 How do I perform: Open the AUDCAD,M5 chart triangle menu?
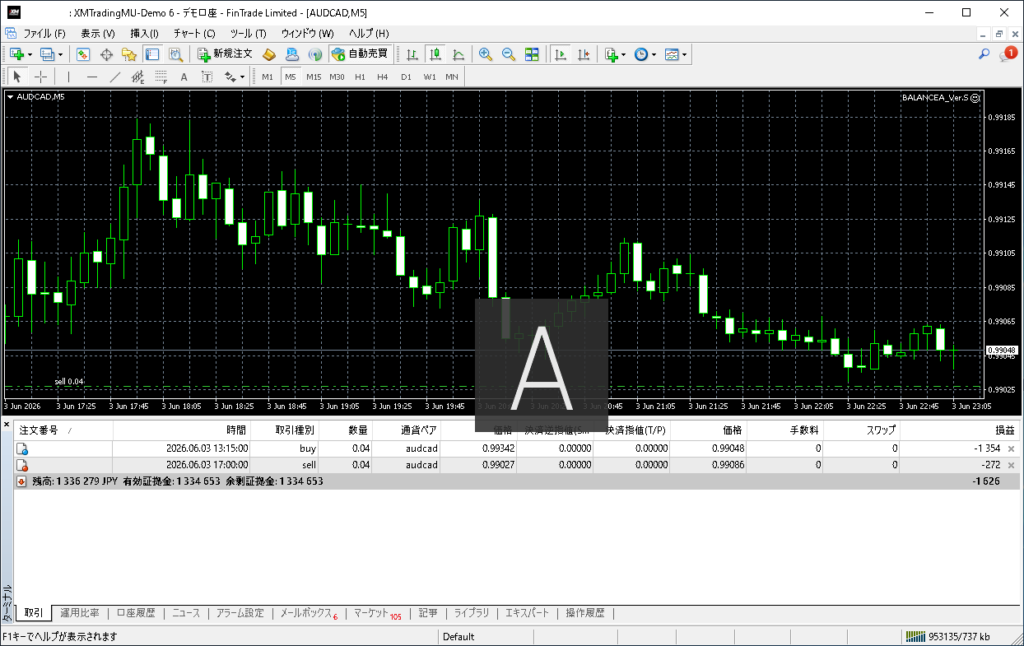(x=10, y=97)
